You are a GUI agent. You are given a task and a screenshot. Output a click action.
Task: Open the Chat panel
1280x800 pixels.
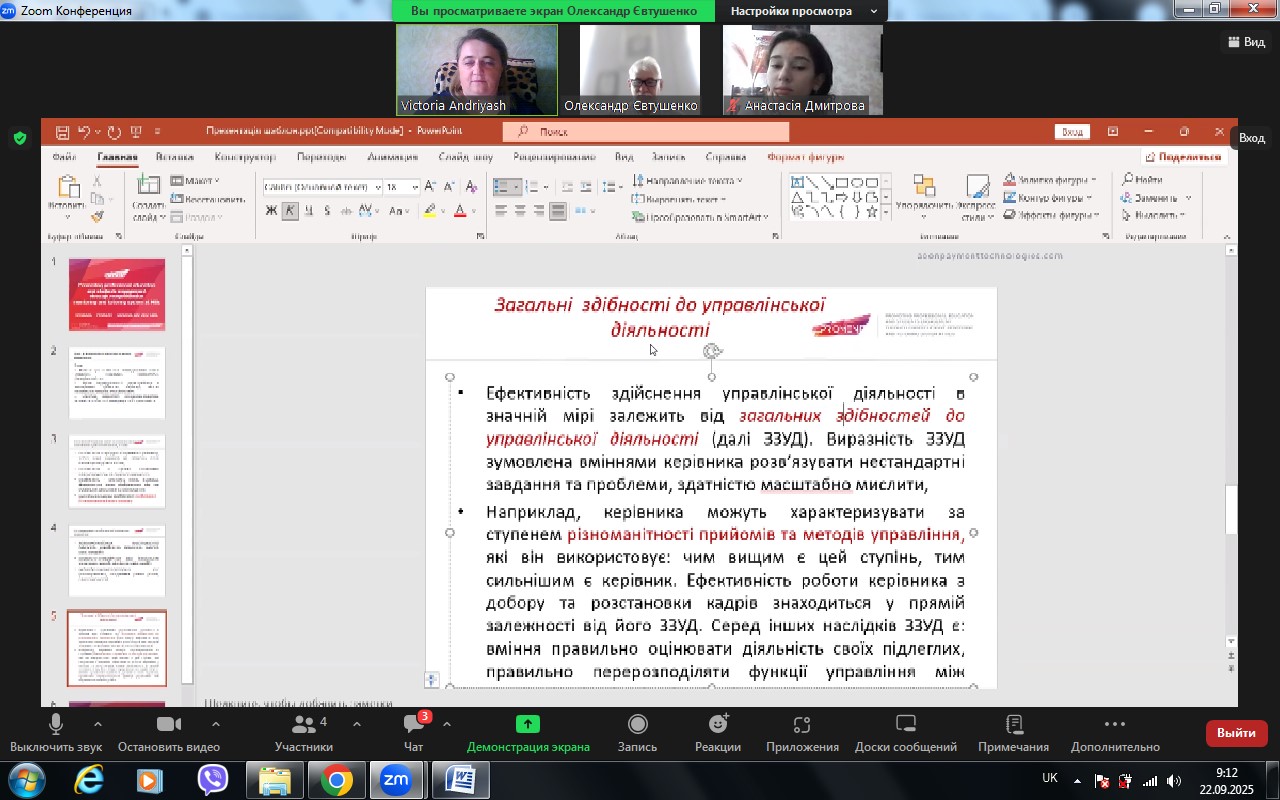pos(413,725)
